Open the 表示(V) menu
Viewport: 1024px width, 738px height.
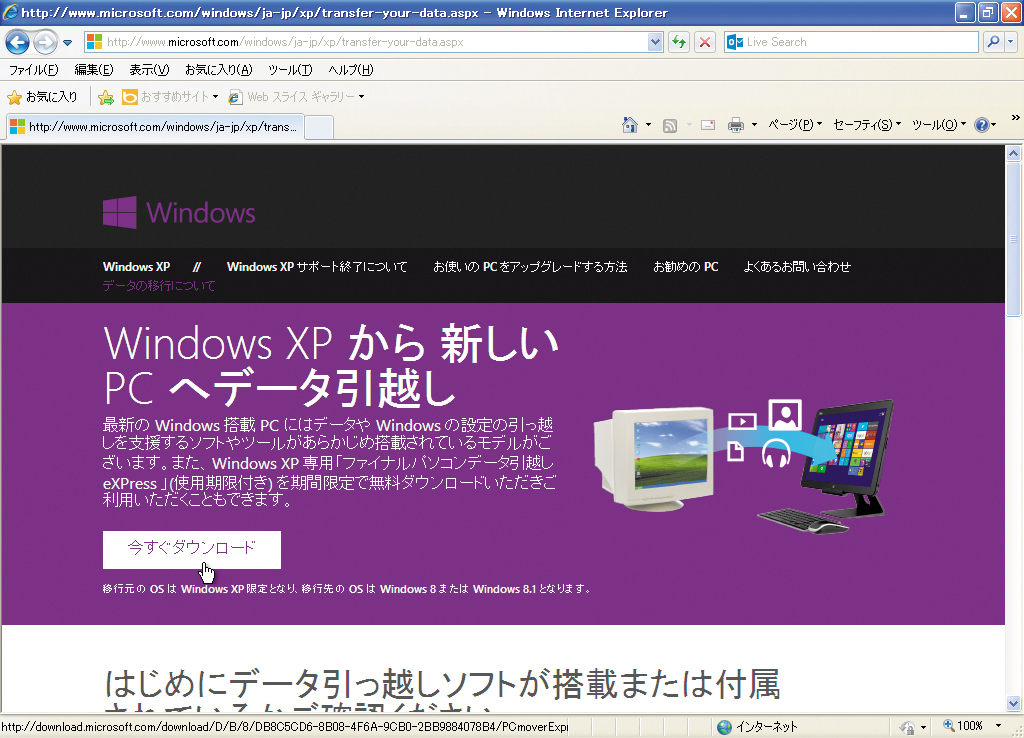tap(149, 70)
